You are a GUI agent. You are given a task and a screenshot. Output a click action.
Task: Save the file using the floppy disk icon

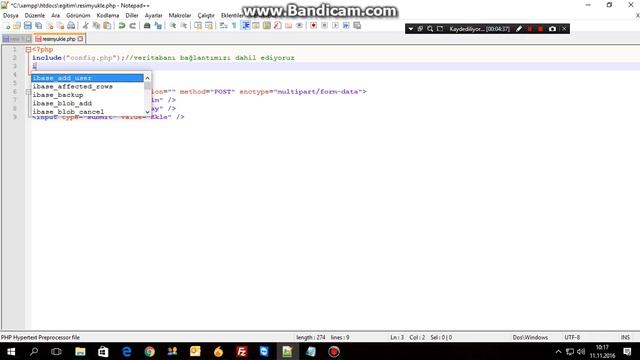coord(28,26)
